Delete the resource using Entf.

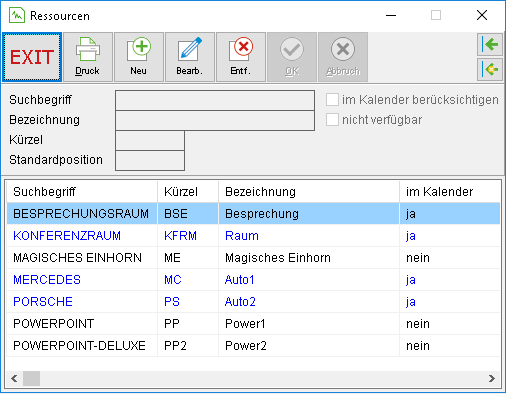click(x=241, y=57)
